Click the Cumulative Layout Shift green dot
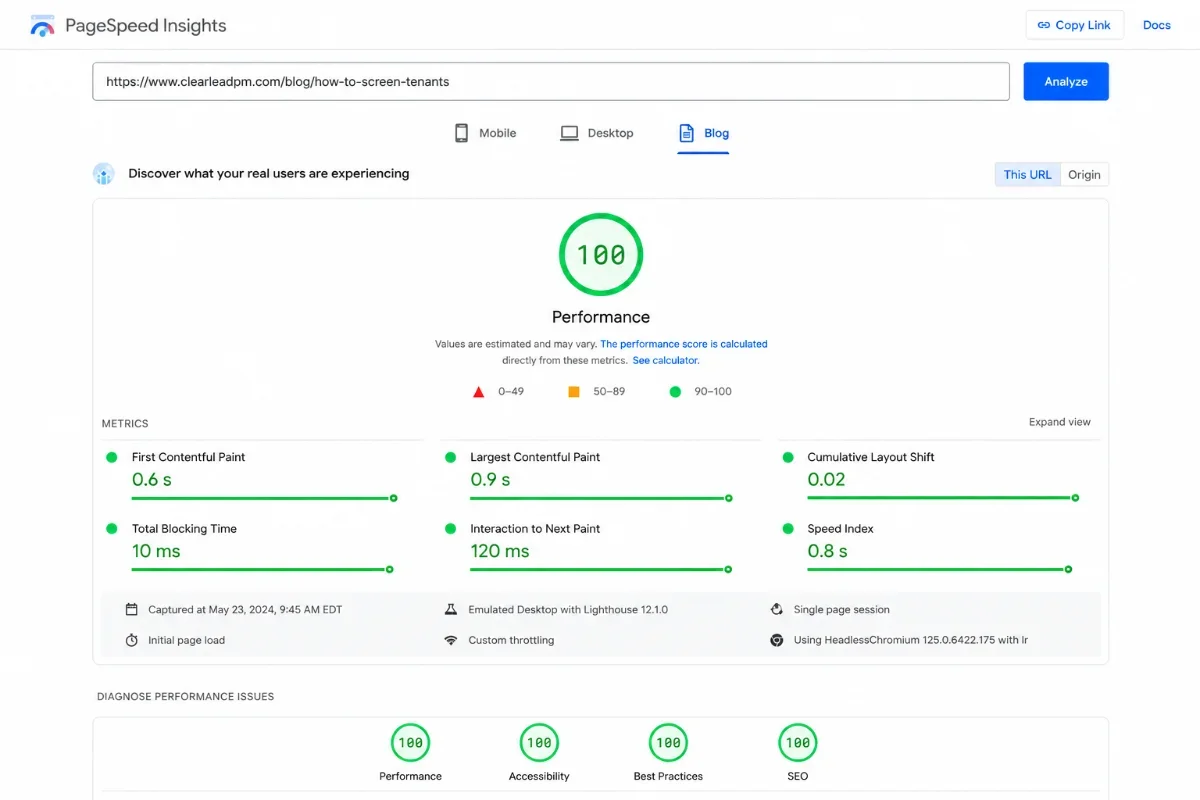1200x800 pixels. tap(788, 457)
